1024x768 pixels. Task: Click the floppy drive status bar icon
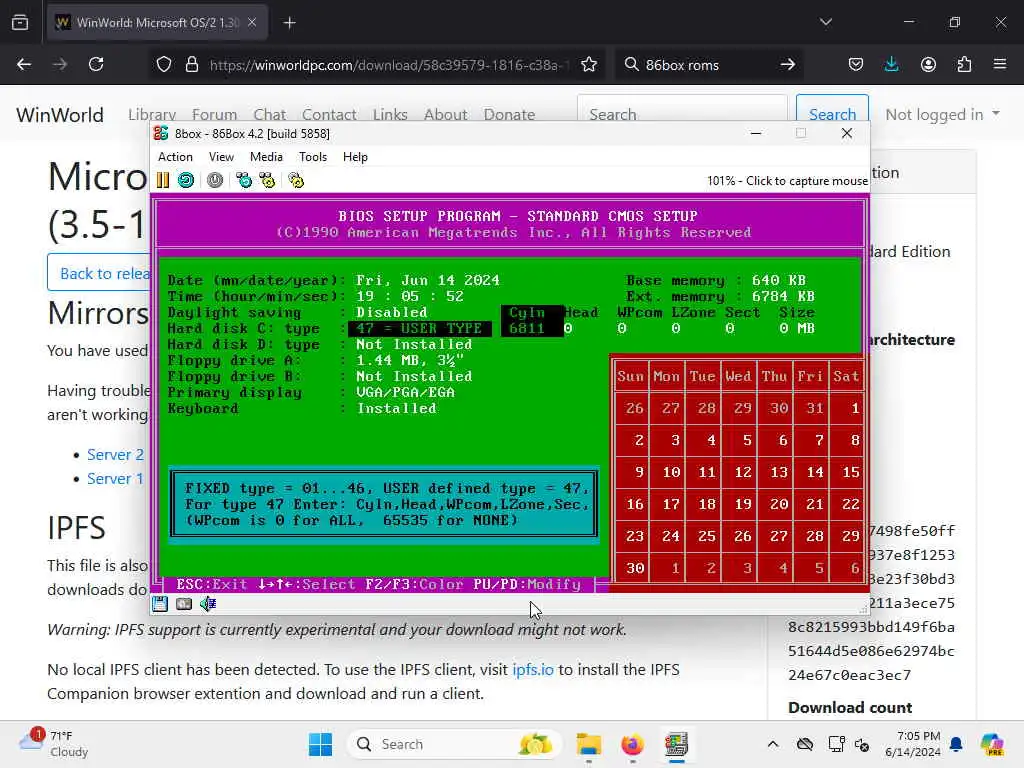[160, 604]
